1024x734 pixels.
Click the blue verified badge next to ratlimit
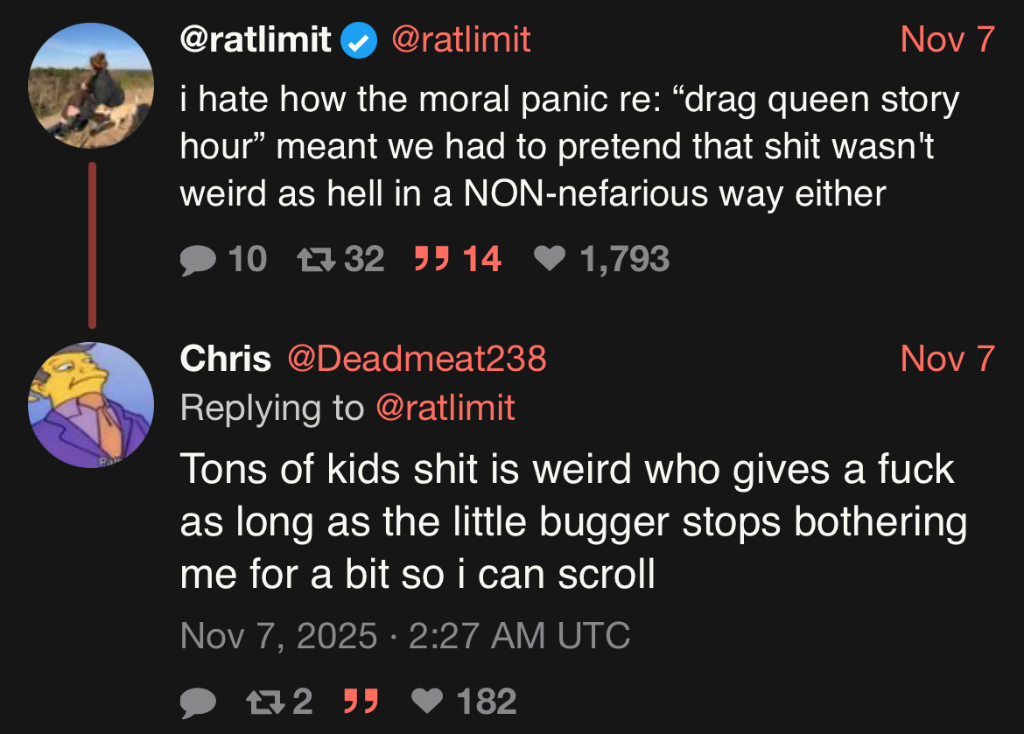pos(358,40)
